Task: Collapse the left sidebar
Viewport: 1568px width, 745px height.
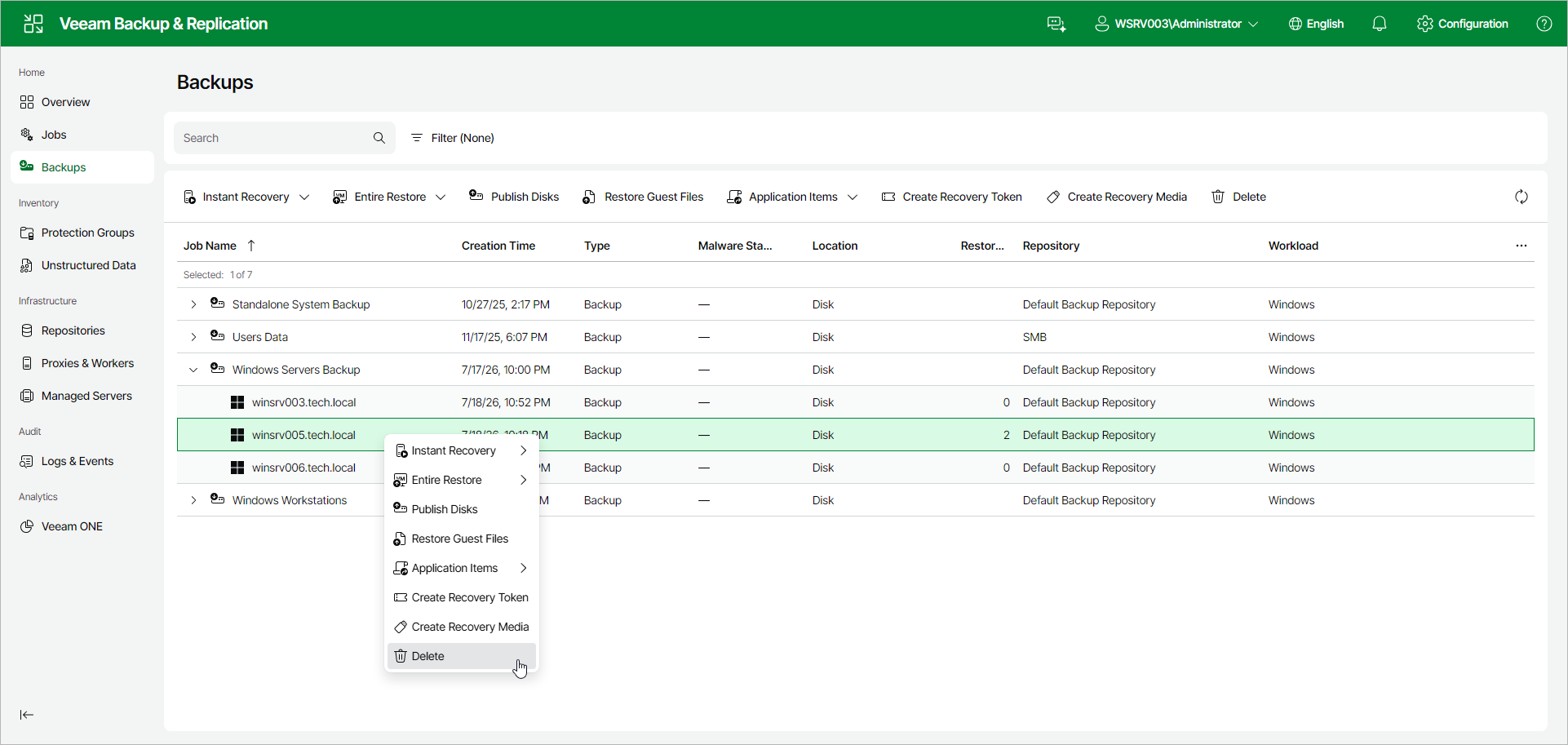Action: (27, 715)
